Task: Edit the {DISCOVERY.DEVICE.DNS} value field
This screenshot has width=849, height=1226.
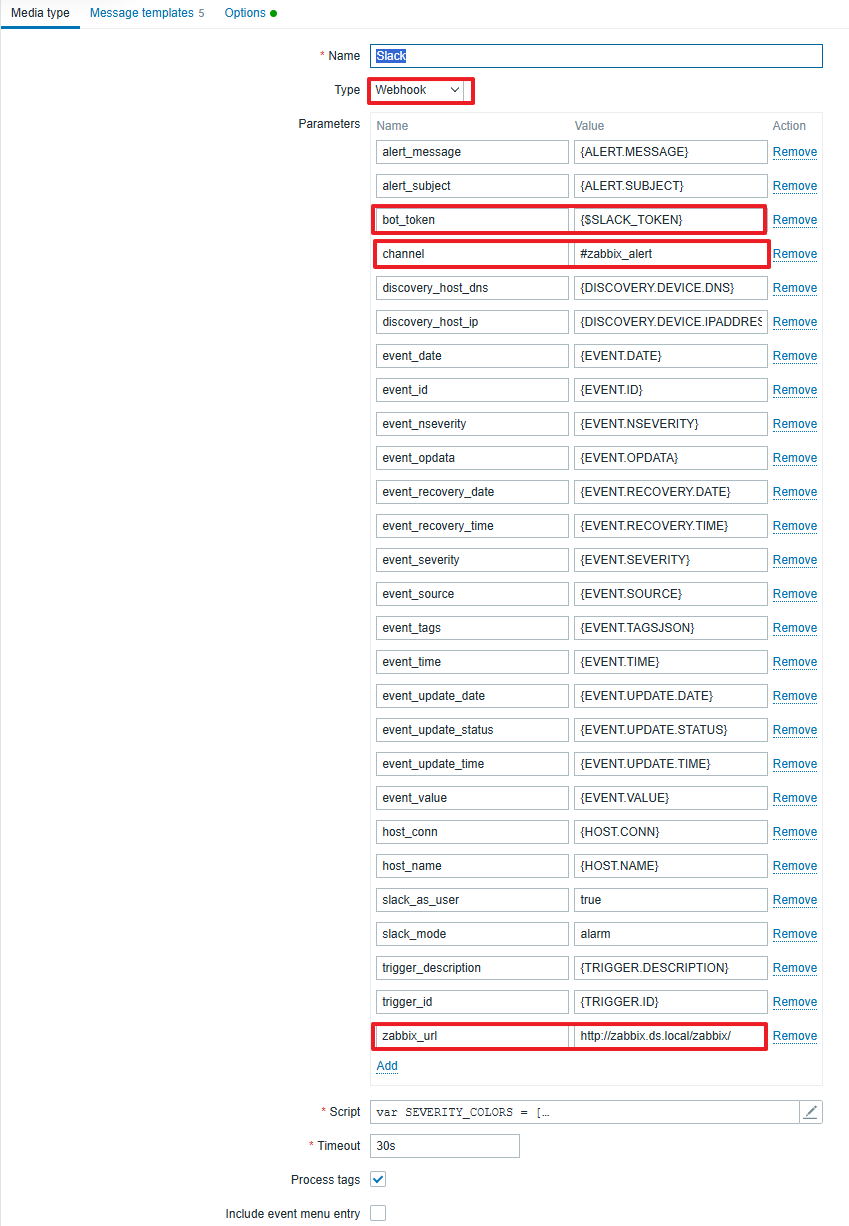Action: [x=671, y=288]
